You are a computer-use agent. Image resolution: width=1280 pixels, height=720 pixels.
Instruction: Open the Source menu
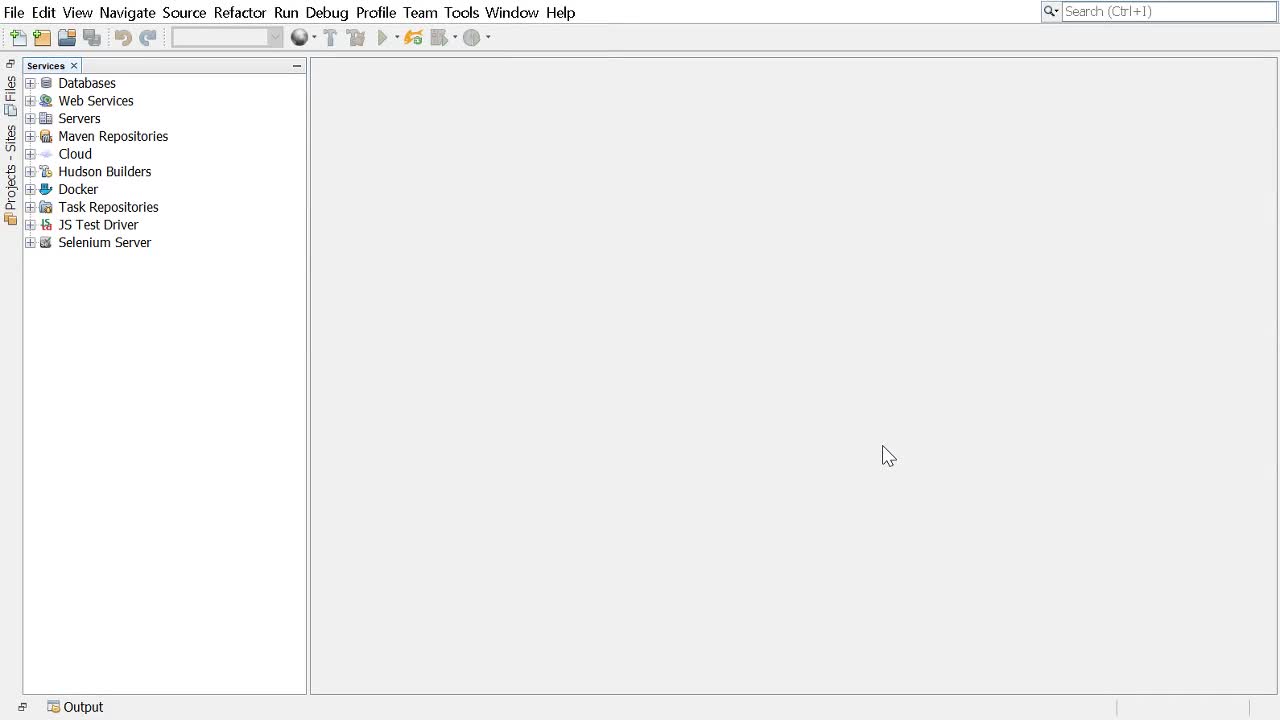184,13
